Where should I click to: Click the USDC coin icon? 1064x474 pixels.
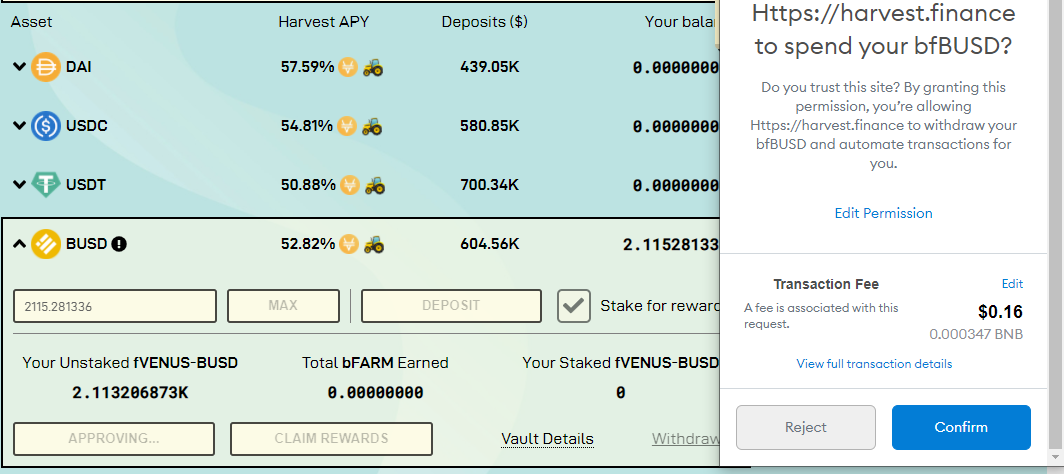tap(46, 125)
